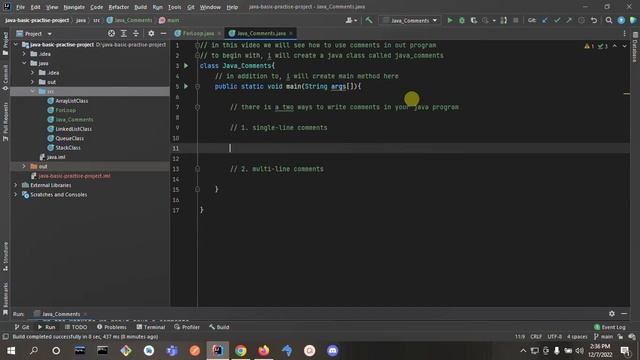Open Run panel settings gear
Screen dimensions: 640x360
[612, 313]
